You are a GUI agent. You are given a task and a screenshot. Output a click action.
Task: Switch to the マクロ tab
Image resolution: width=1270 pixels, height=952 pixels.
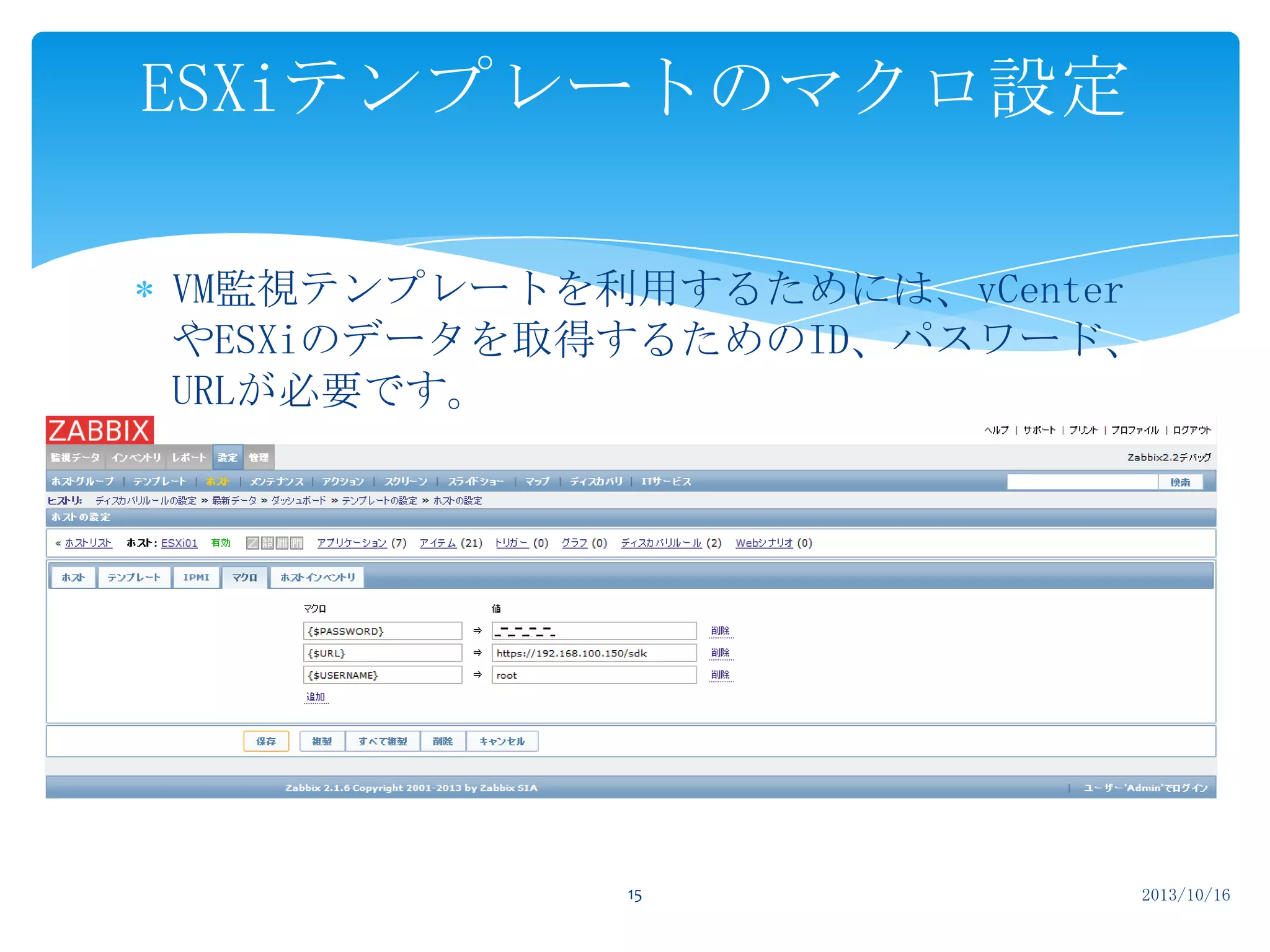244,578
